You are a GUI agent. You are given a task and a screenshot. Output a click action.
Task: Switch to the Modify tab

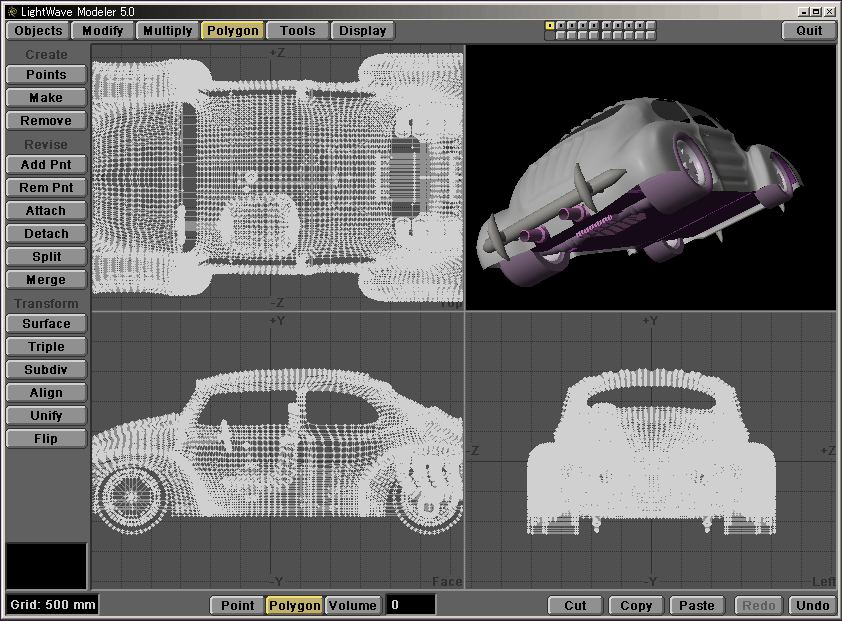click(103, 31)
